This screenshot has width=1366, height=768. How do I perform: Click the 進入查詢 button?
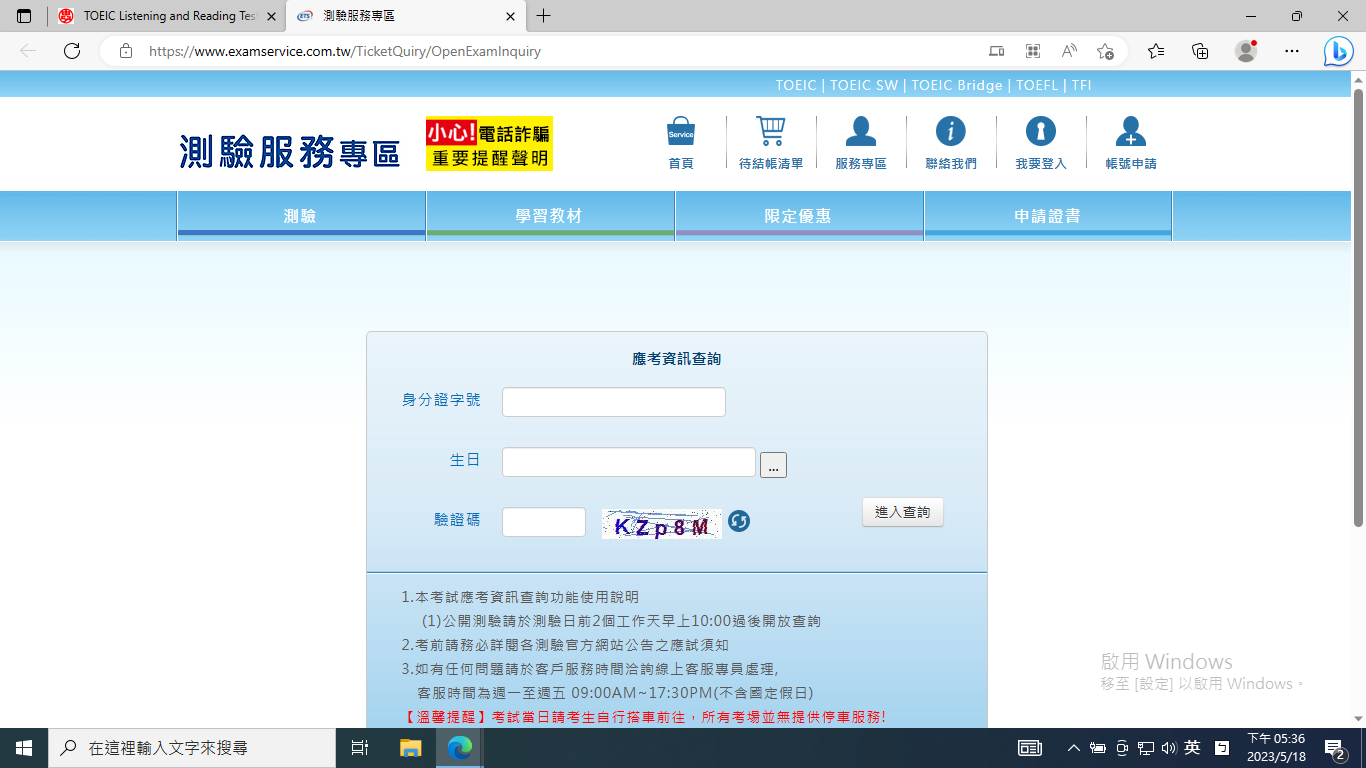(x=902, y=512)
